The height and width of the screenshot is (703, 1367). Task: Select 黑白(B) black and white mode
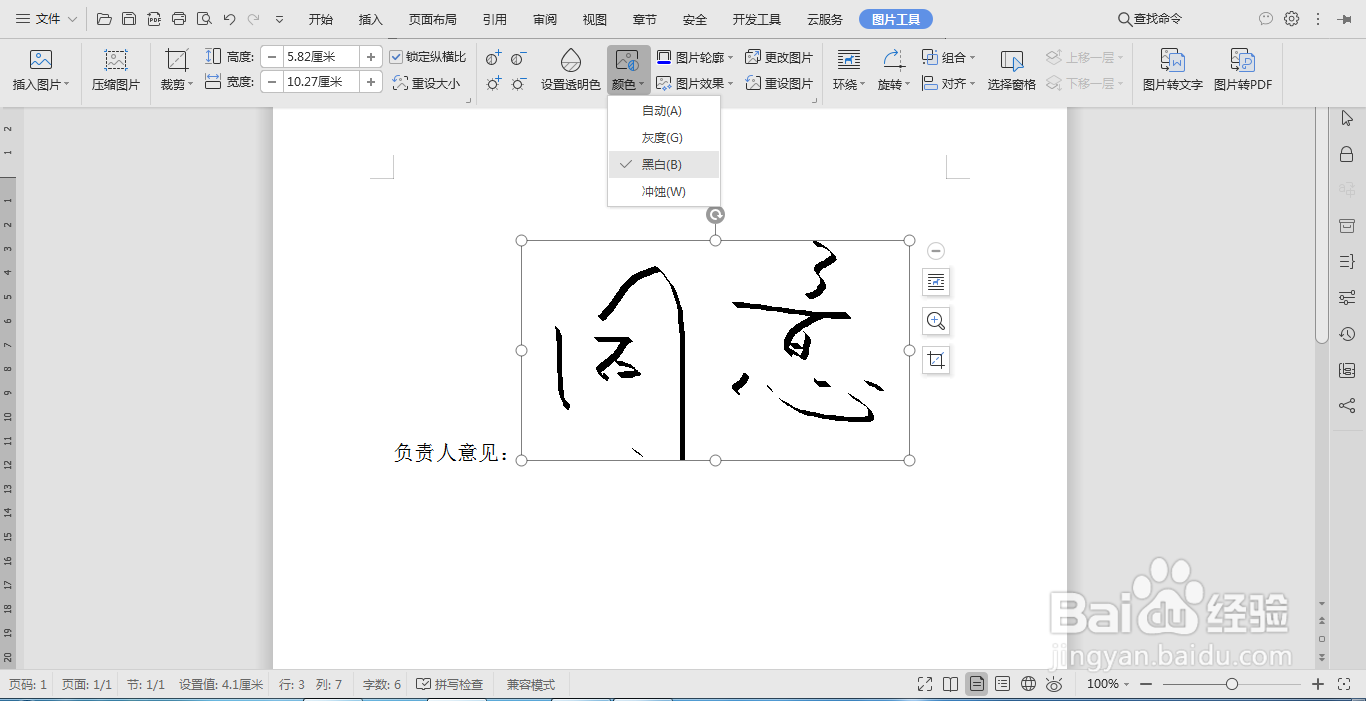coord(664,164)
